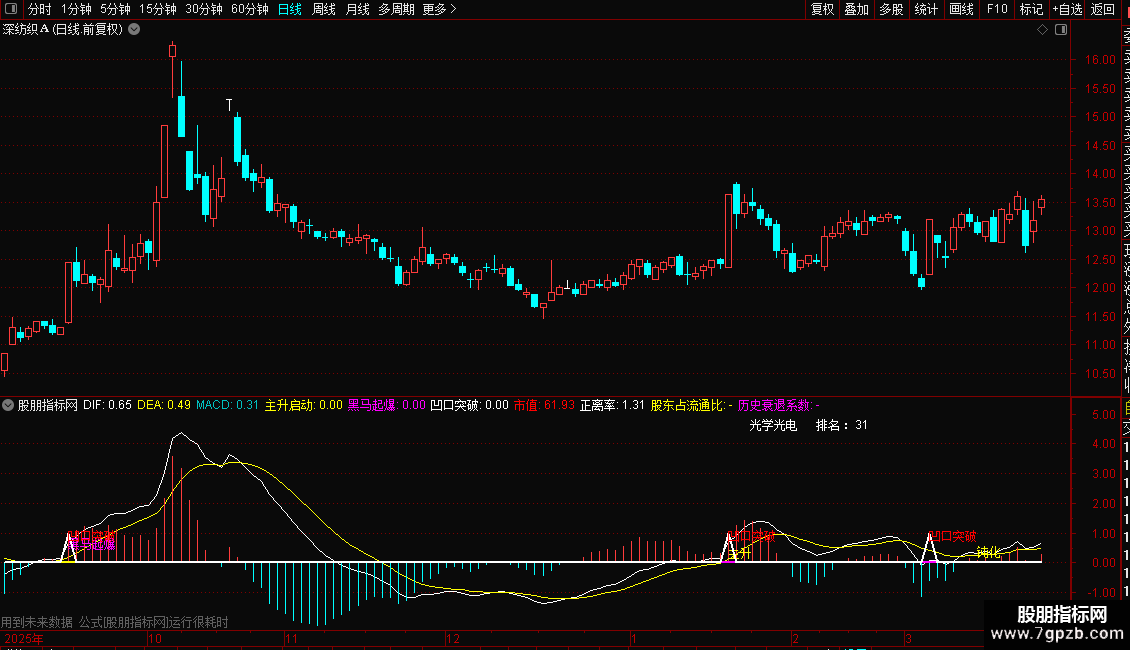Click the 返回 back button
1130x650 pixels.
tap(1103, 9)
